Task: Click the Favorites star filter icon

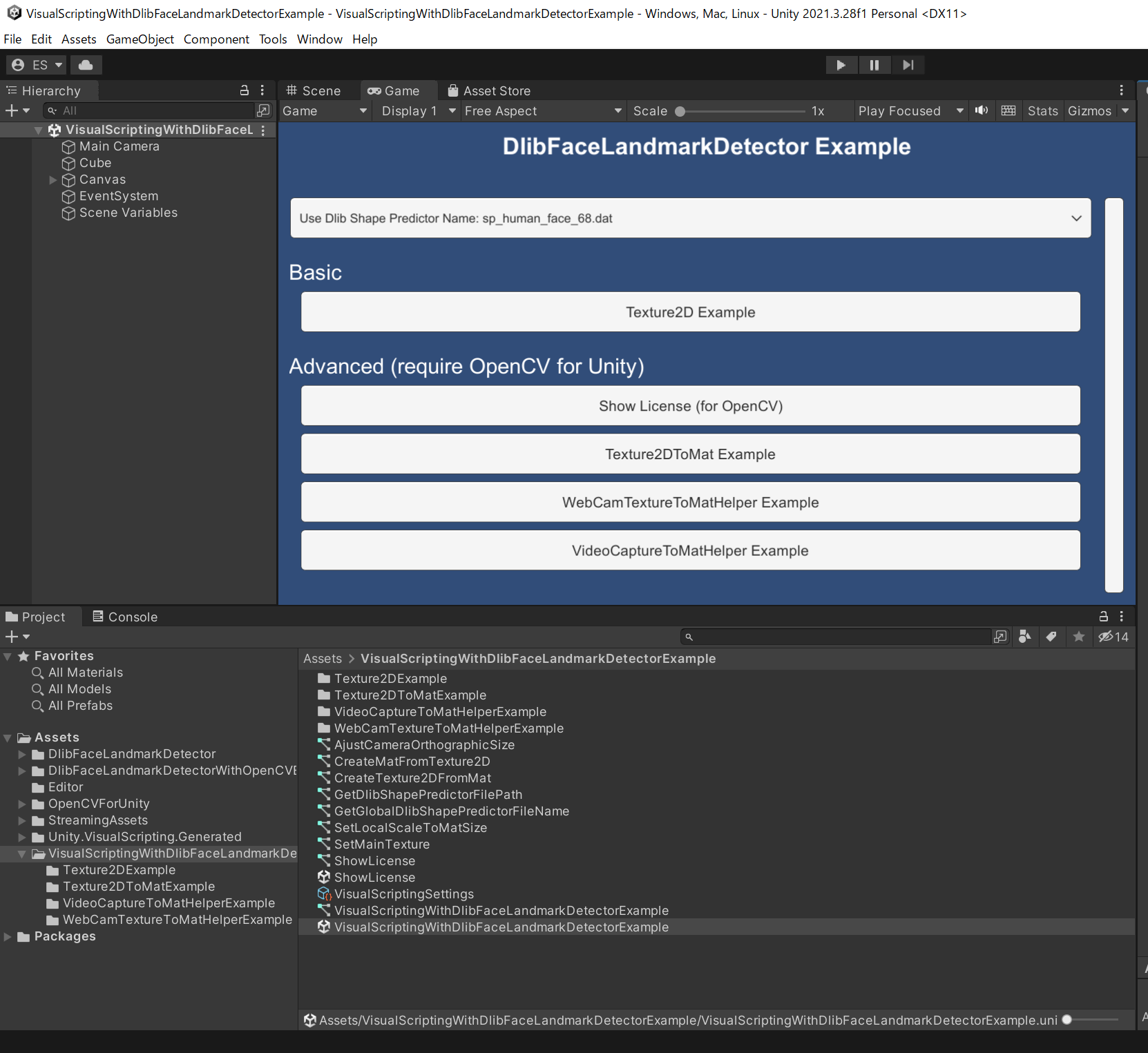Action: click(1079, 637)
